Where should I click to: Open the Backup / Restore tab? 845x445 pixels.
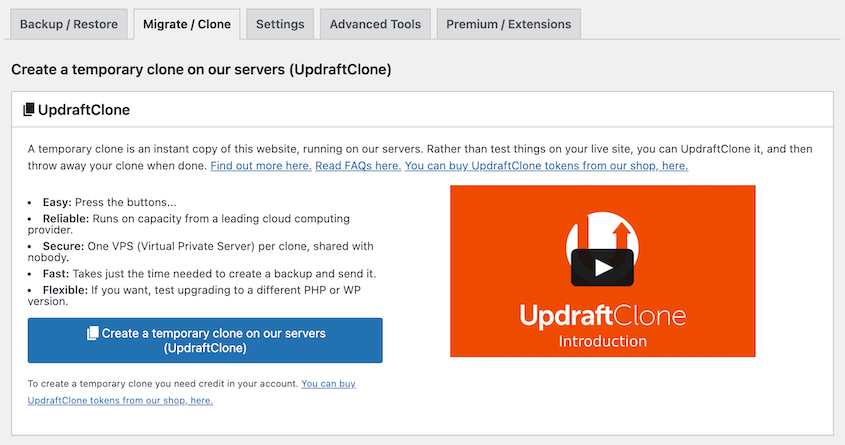[x=68, y=24]
